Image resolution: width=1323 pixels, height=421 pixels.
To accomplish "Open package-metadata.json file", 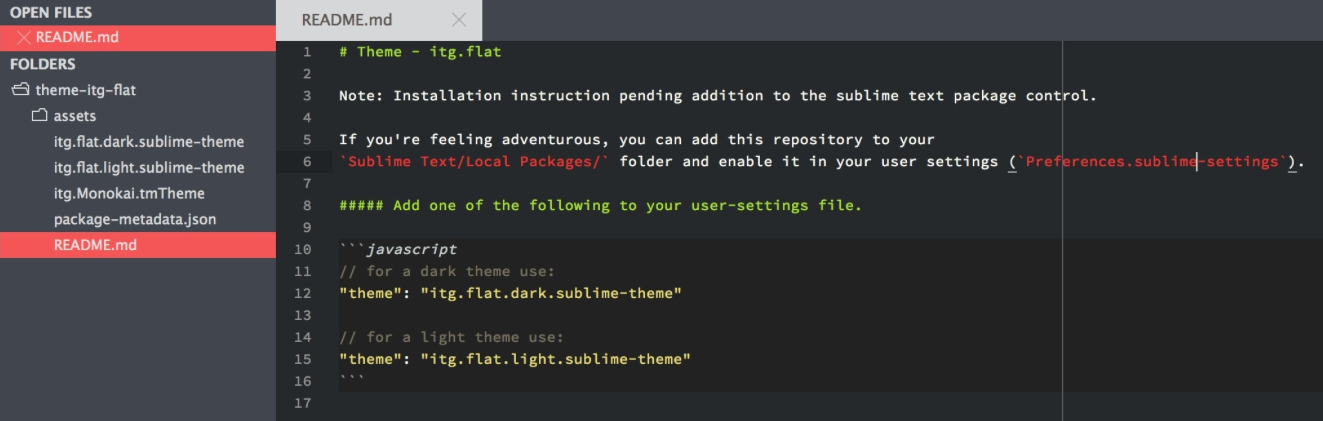I will point(135,219).
